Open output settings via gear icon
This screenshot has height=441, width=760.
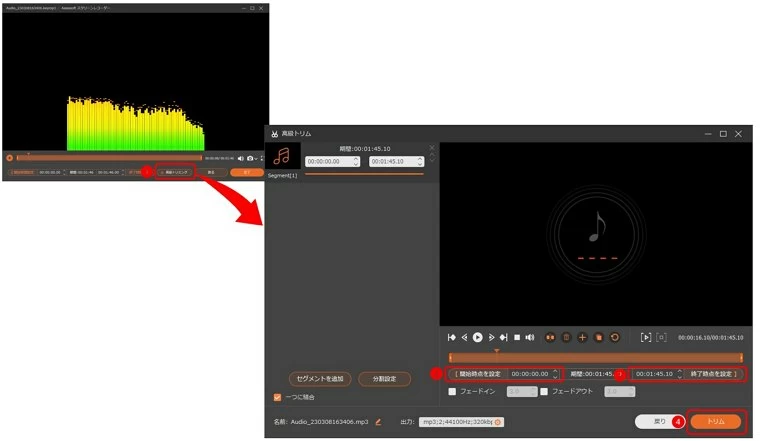(x=498, y=422)
